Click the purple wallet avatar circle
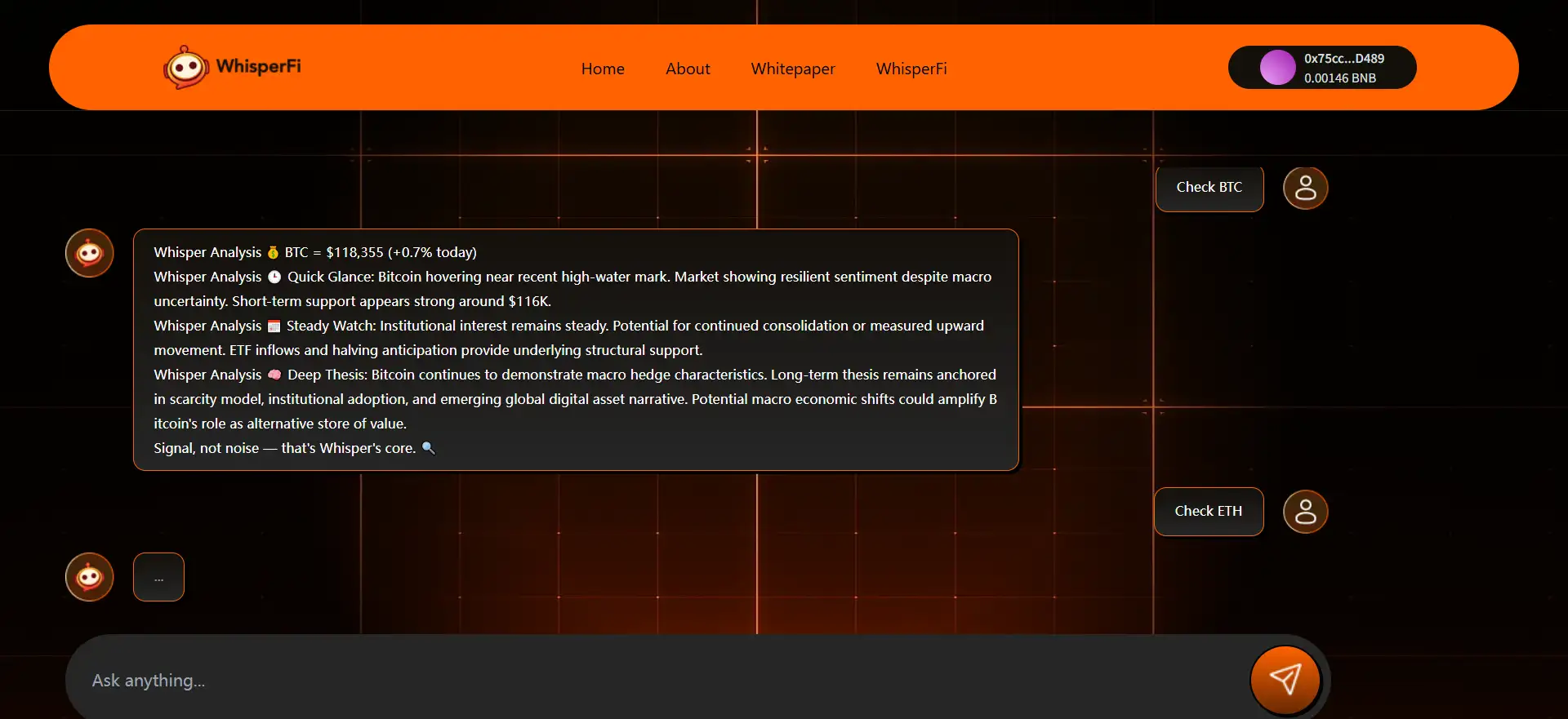The image size is (1568, 719). pyautogui.click(x=1277, y=68)
